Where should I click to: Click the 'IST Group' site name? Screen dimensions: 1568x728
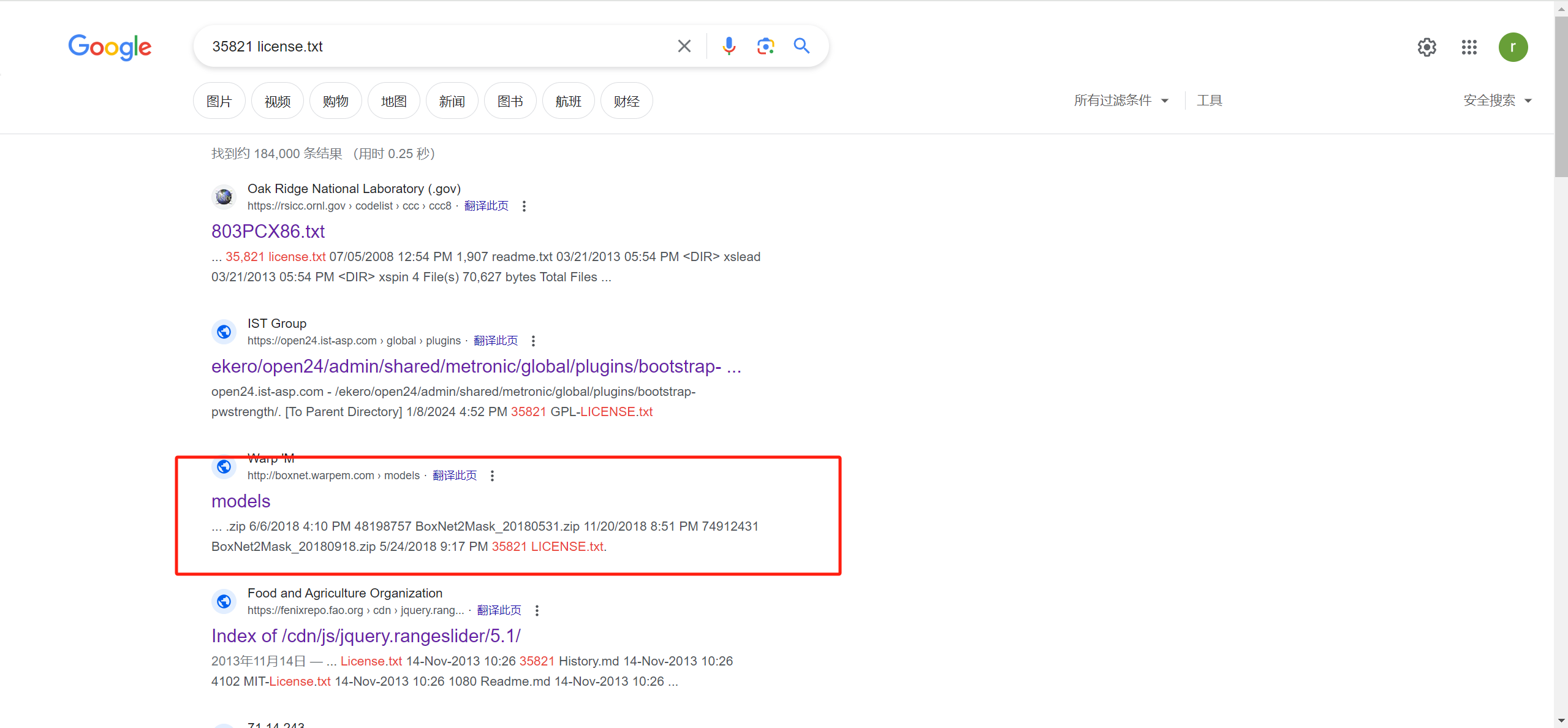pos(277,324)
